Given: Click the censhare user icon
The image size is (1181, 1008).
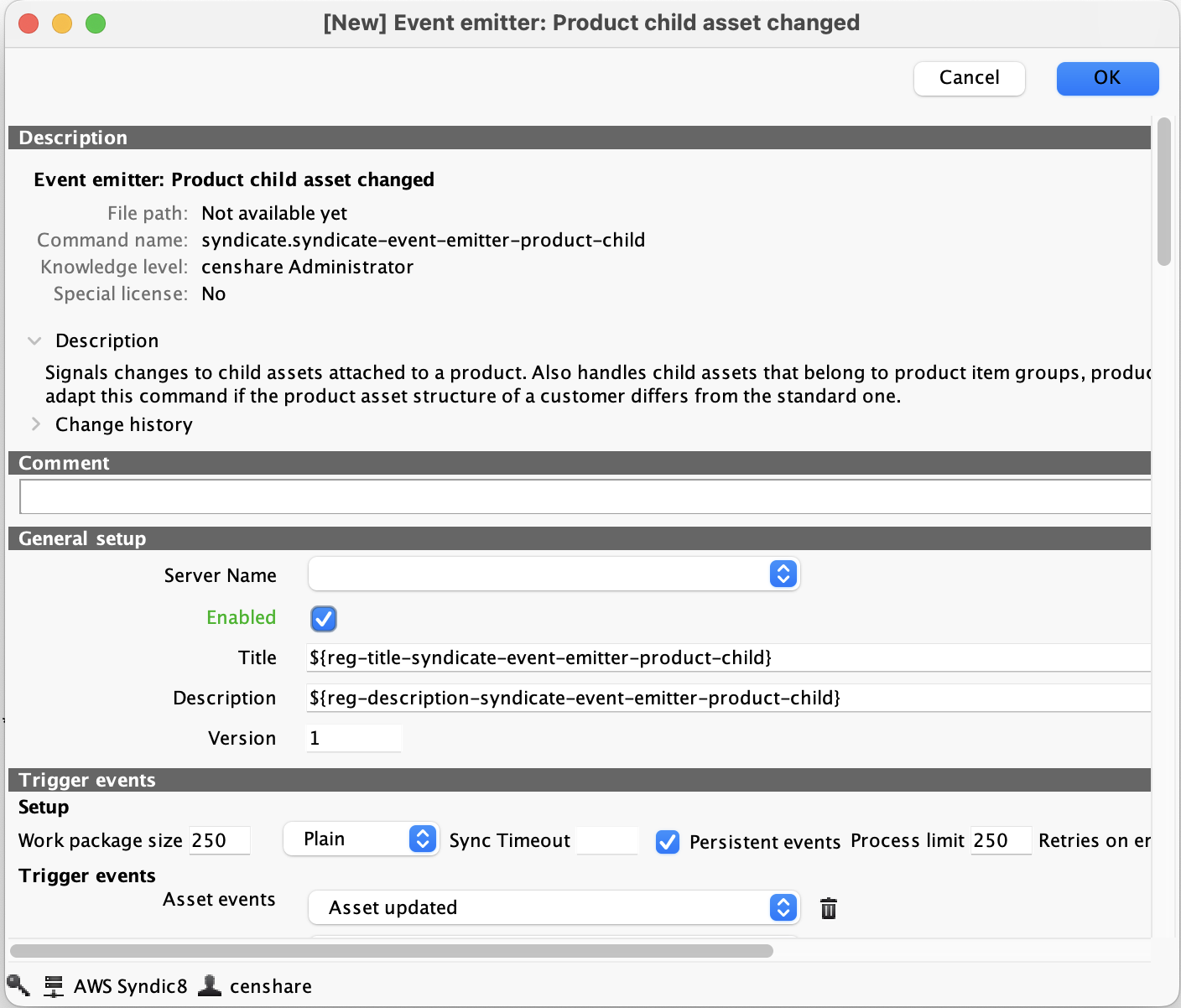Looking at the screenshot, I should [210, 985].
